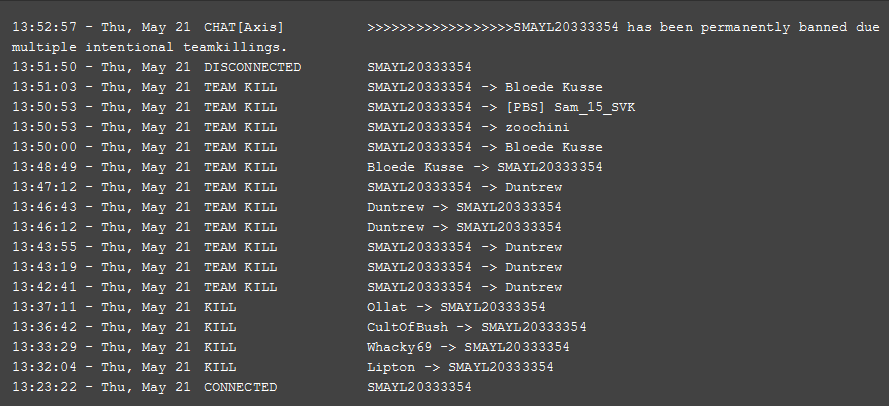
Task: Click the team kill entry on zoochini
Action: 290,127
